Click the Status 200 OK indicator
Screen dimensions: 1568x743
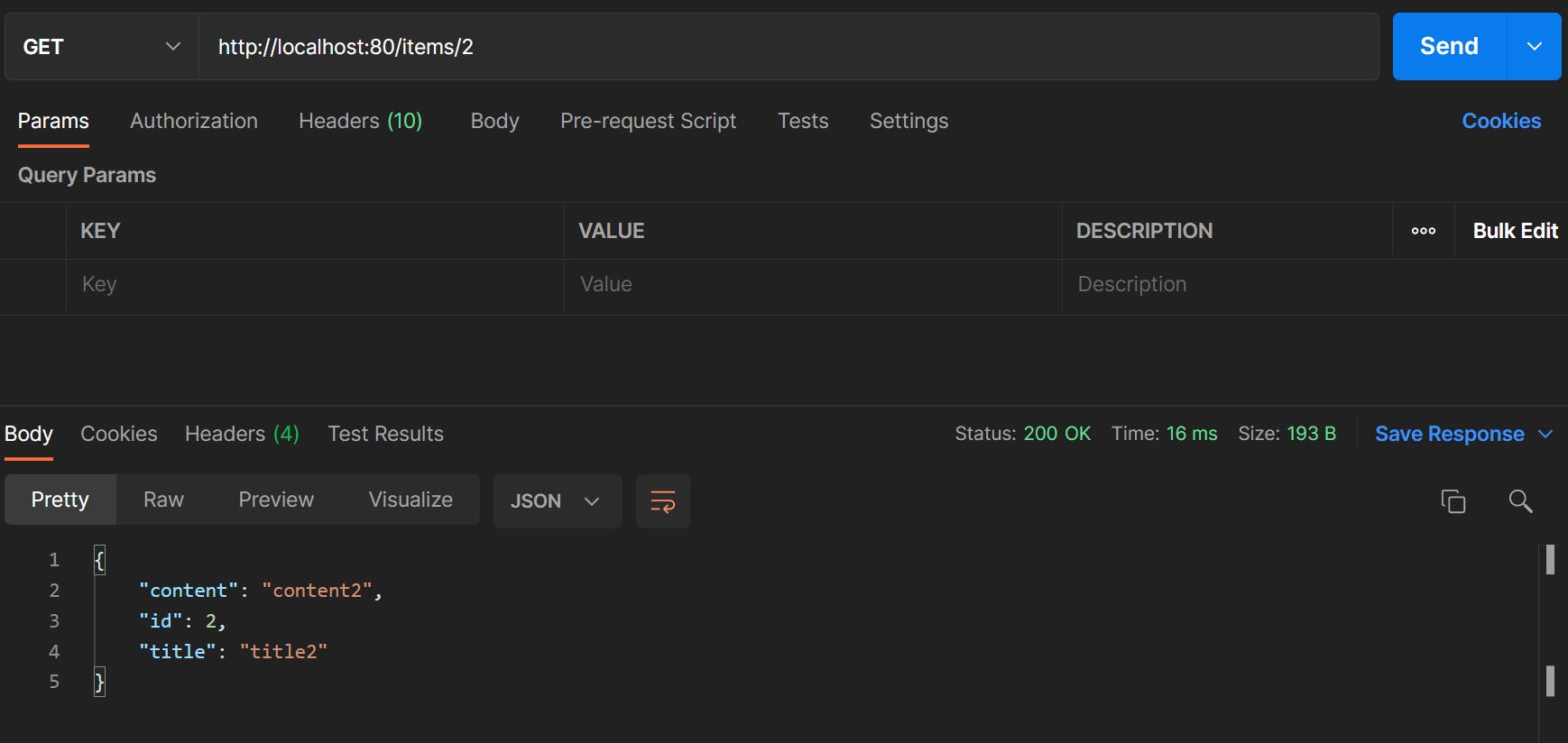(x=1023, y=434)
